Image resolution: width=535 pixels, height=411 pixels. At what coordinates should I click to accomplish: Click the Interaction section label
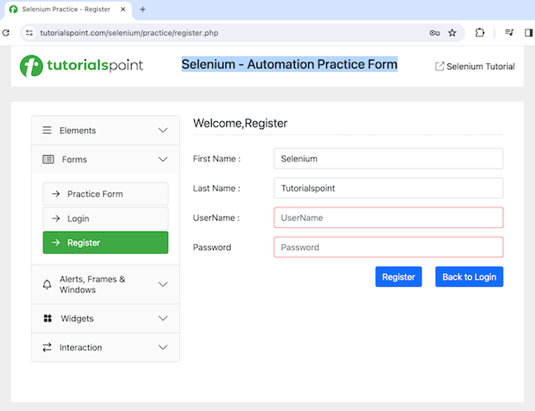click(81, 347)
